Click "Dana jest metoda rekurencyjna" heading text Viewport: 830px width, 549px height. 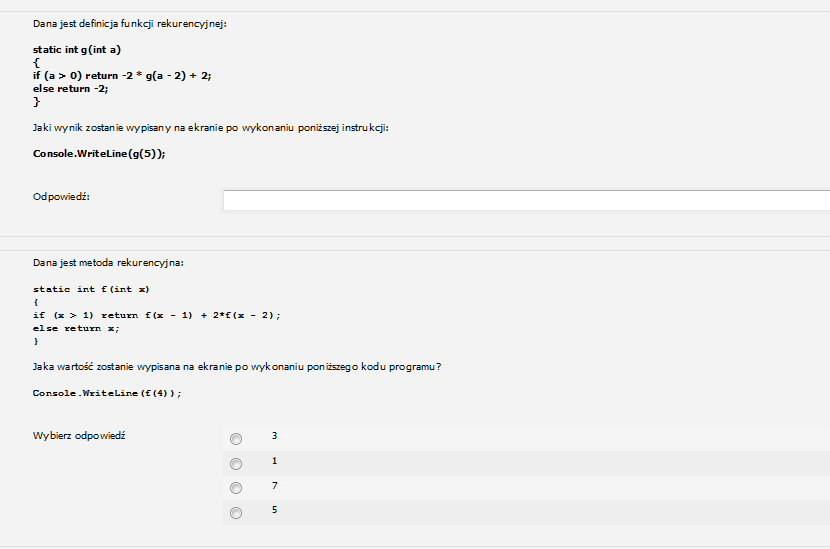point(108,263)
